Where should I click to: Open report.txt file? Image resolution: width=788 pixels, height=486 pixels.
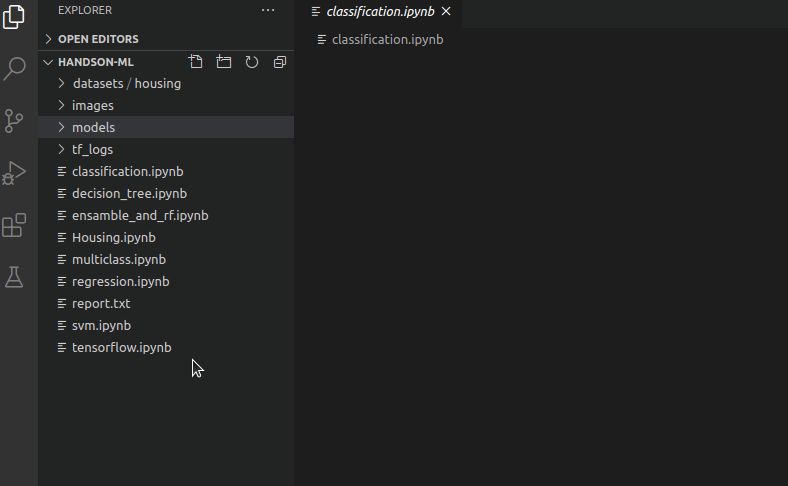pos(166,304)
